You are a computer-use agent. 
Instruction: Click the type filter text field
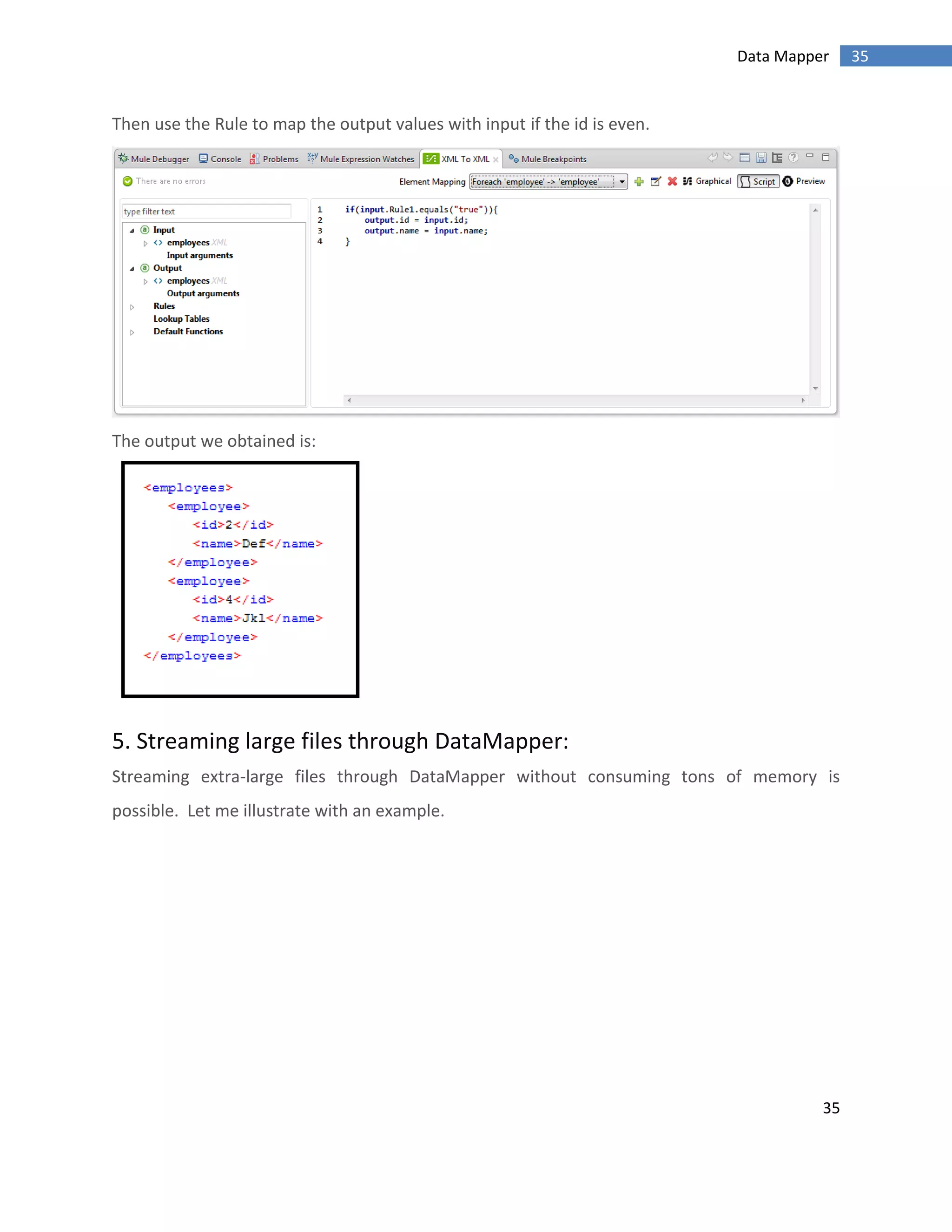coord(206,212)
